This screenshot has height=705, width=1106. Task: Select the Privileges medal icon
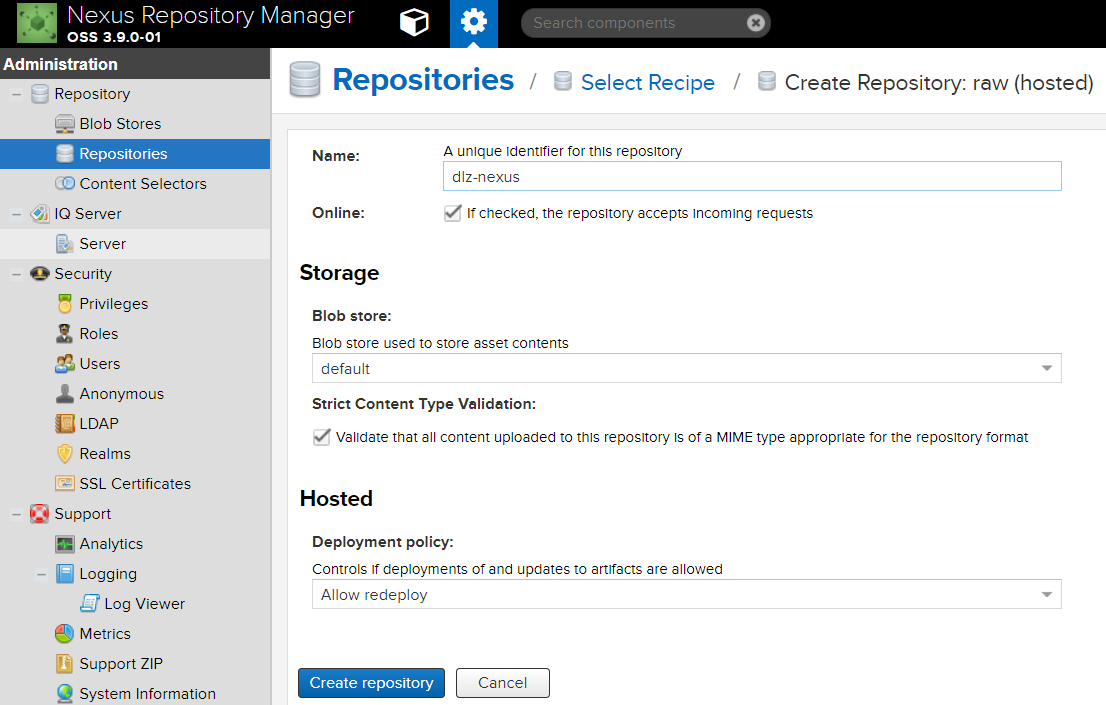(x=65, y=304)
